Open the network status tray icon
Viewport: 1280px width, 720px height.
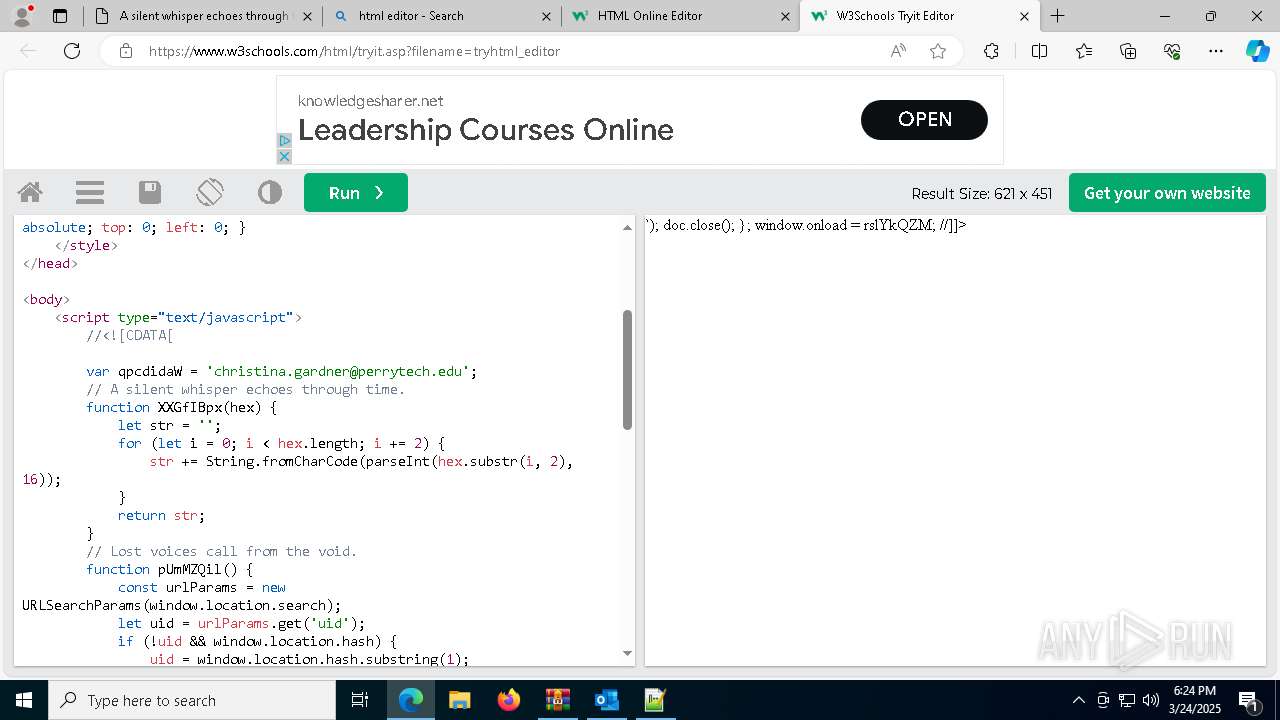click(1127, 700)
